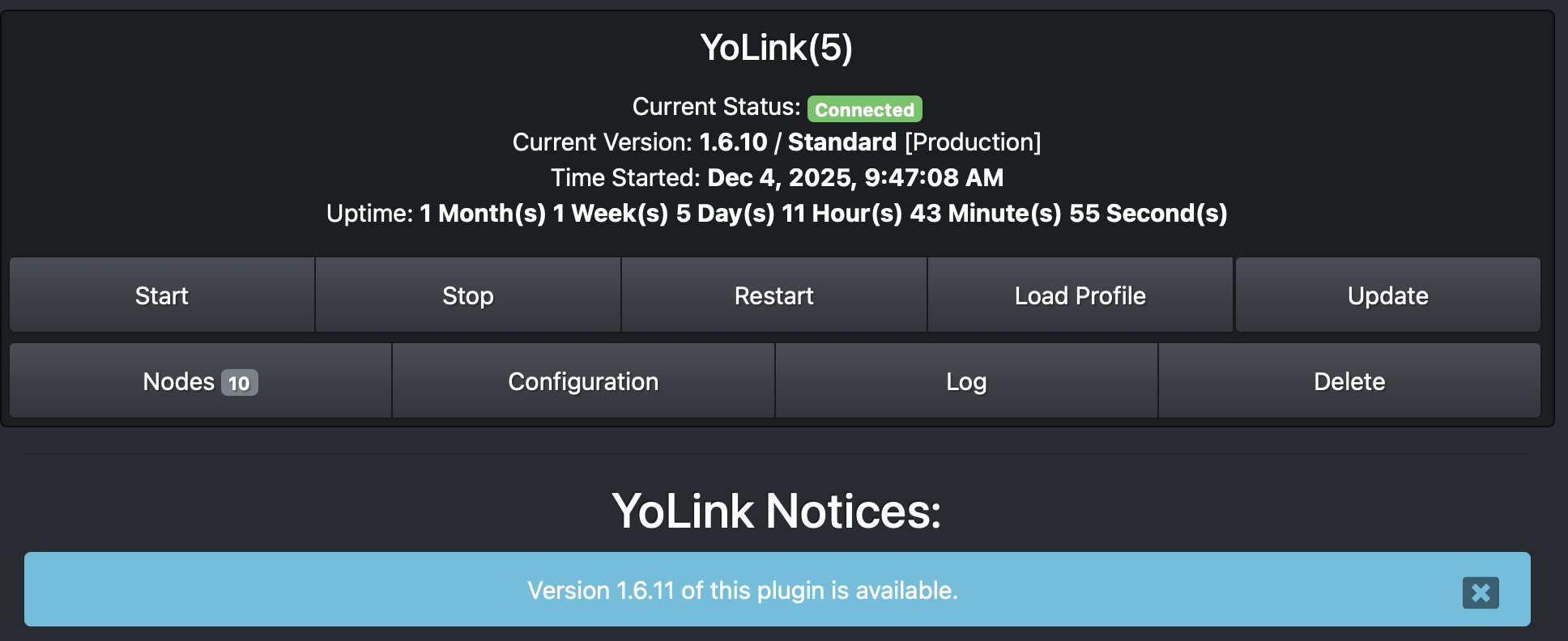The image size is (1568, 641).
Task: Click the Uptime duration text
Action: coord(823,214)
